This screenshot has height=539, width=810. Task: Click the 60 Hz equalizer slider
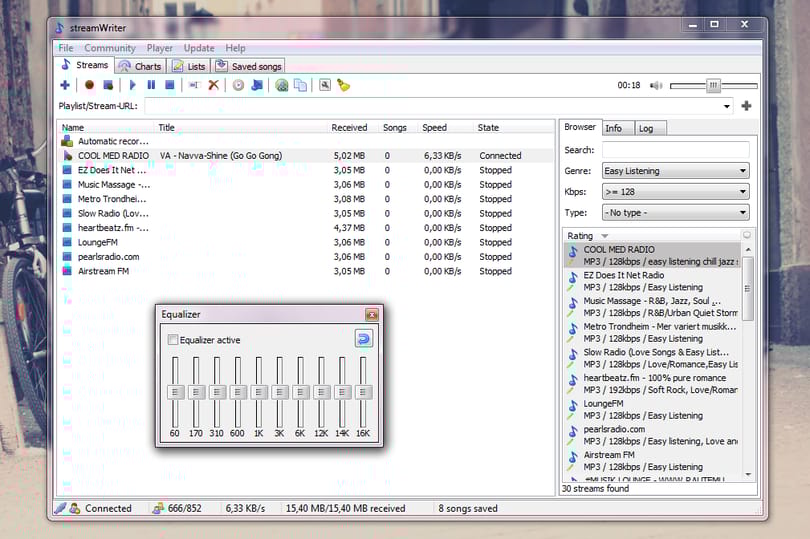coord(175,392)
